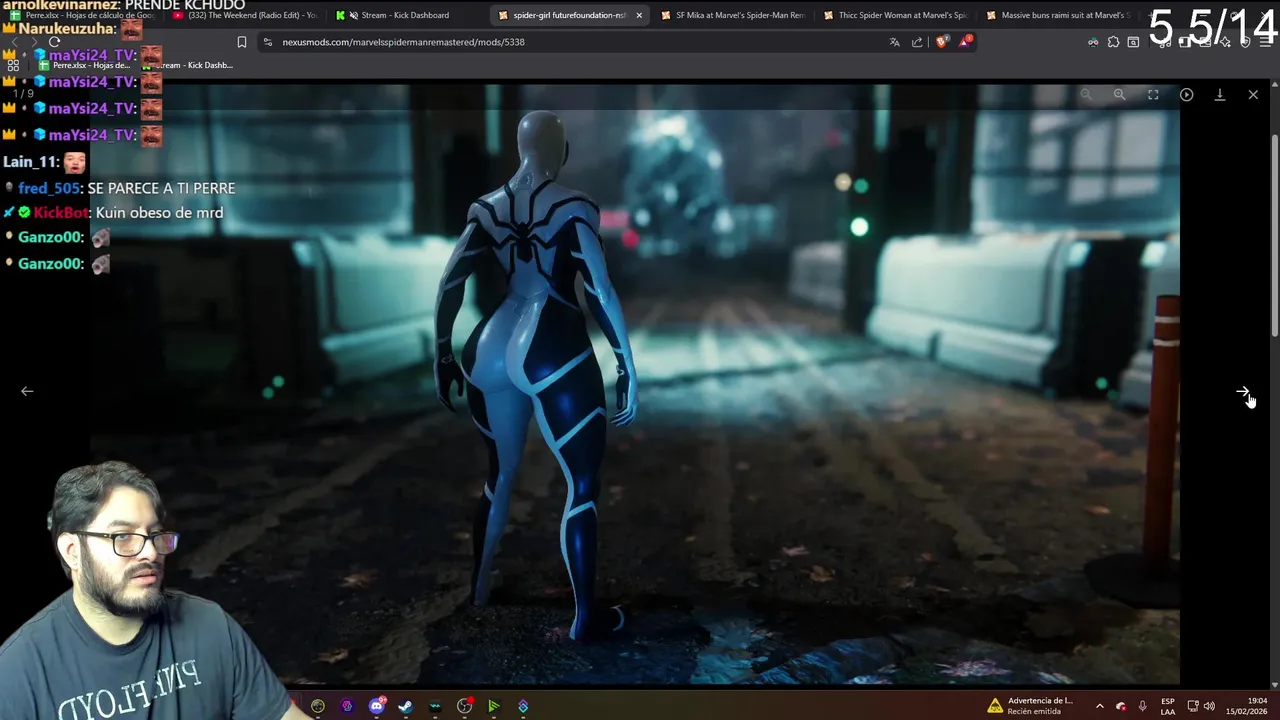This screenshot has width=1280, height=720.
Task: Open the Massive buns raimi suit tab
Action: click(1060, 15)
